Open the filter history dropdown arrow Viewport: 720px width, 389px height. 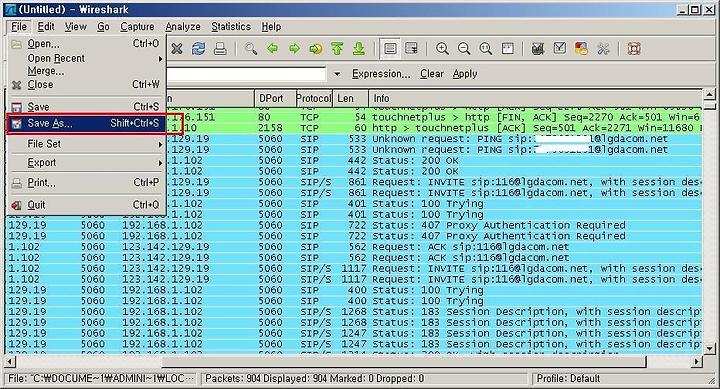tap(337, 74)
